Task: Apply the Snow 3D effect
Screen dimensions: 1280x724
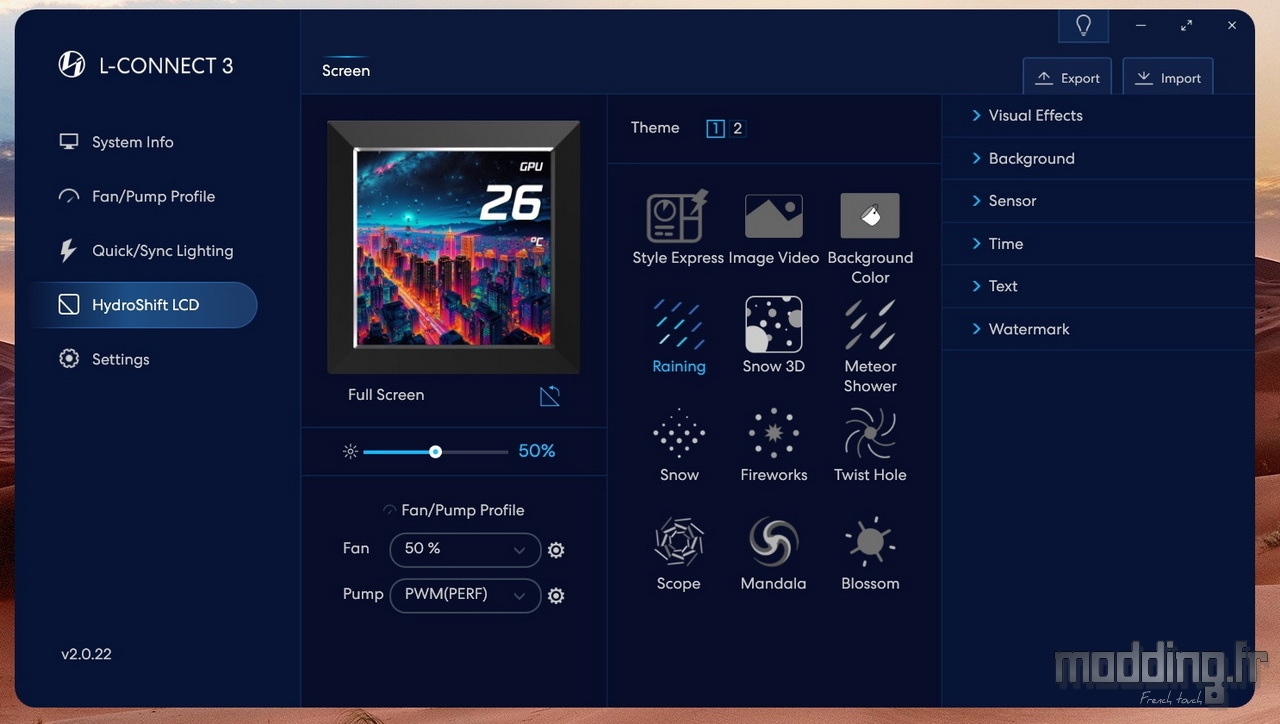Action: click(x=773, y=324)
